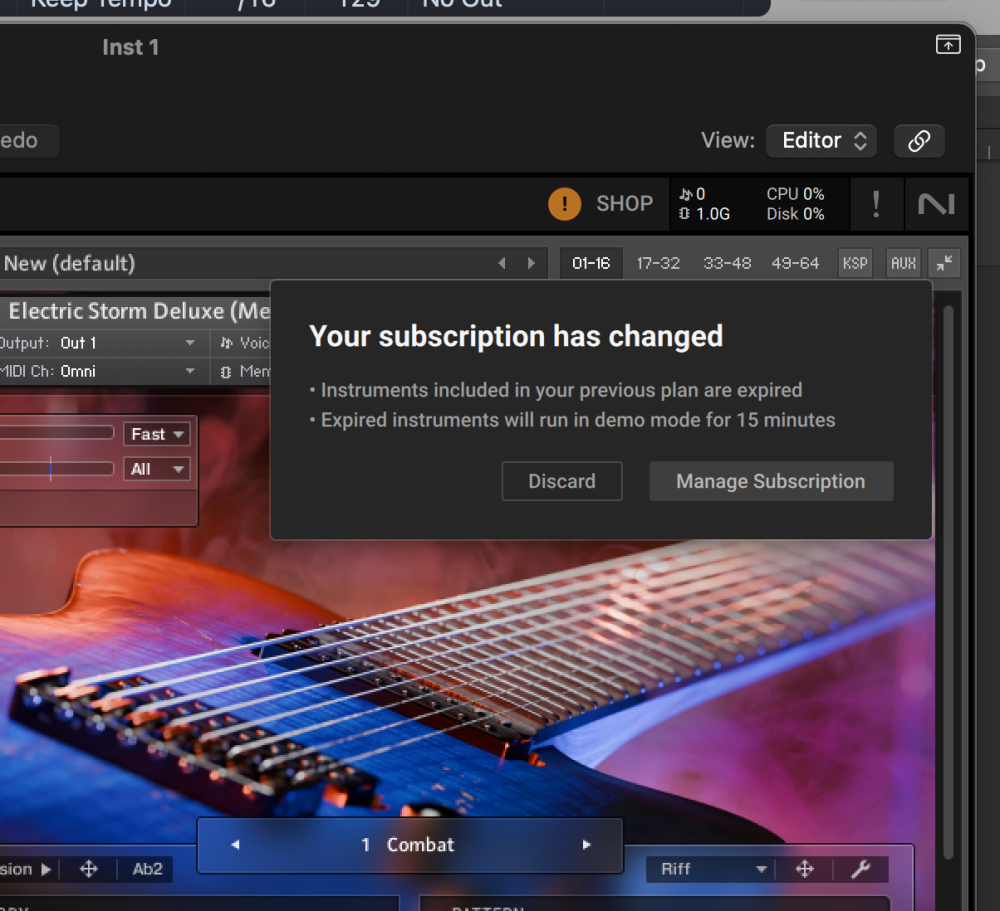The width and height of the screenshot is (1000, 911).
Task: Go to next multi rack preset arrow
Action: [x=531, y=263]
